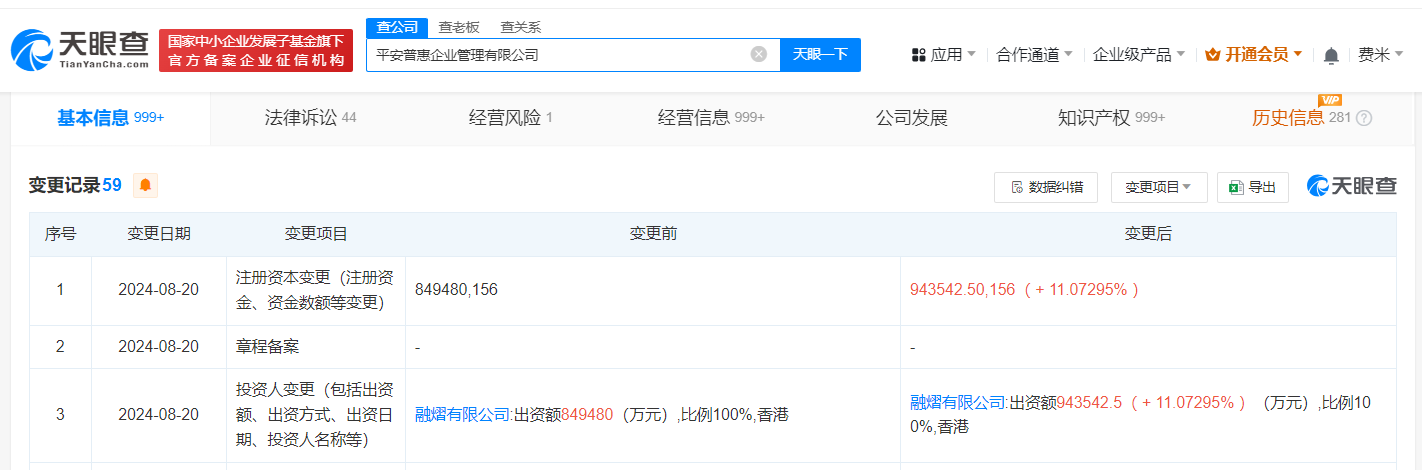Switch to the 查关系 search tab
1422x470 pixels.
pos(520,28)
